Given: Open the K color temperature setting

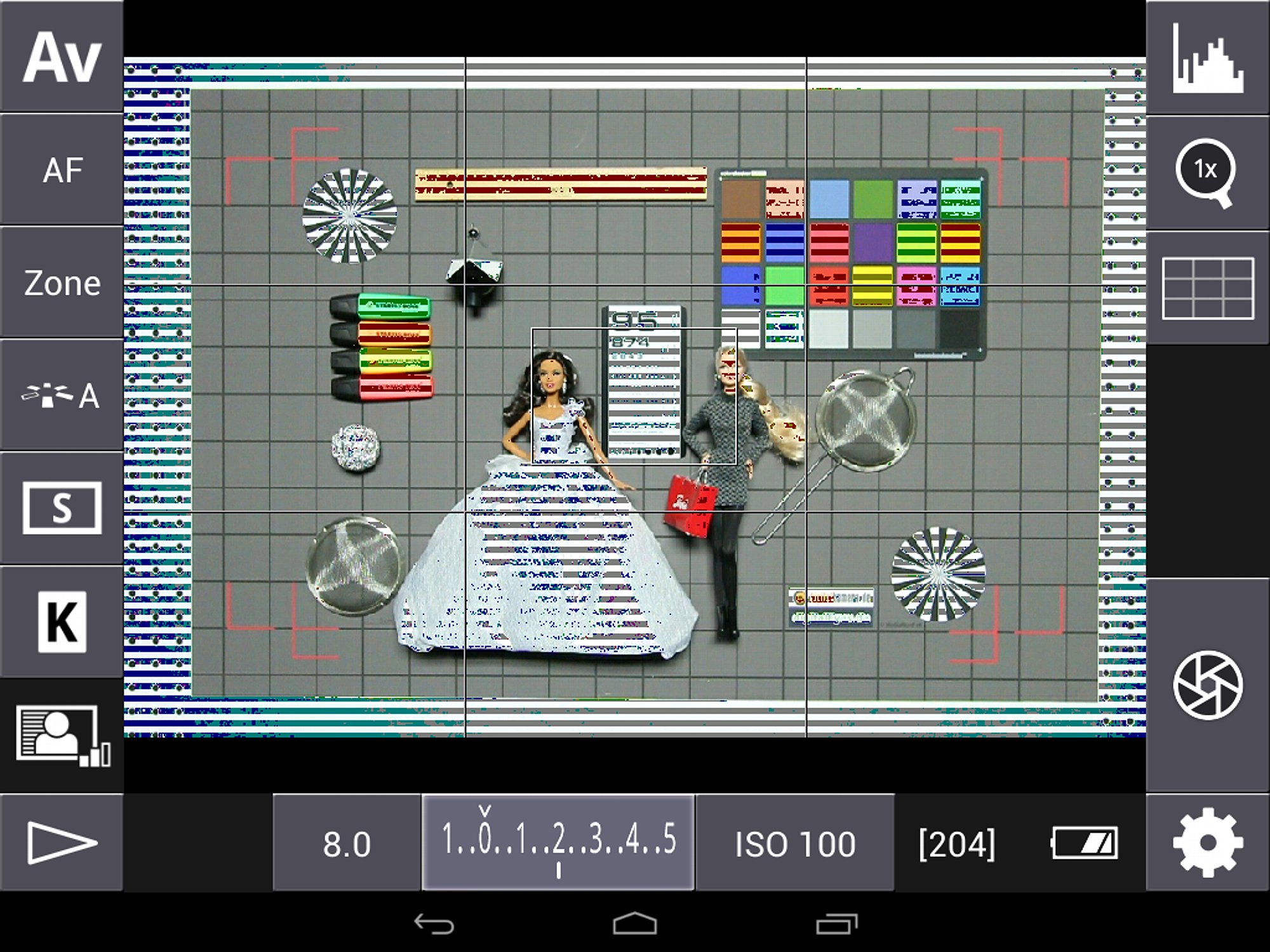Looking at the screenshot, I should 62,622.
